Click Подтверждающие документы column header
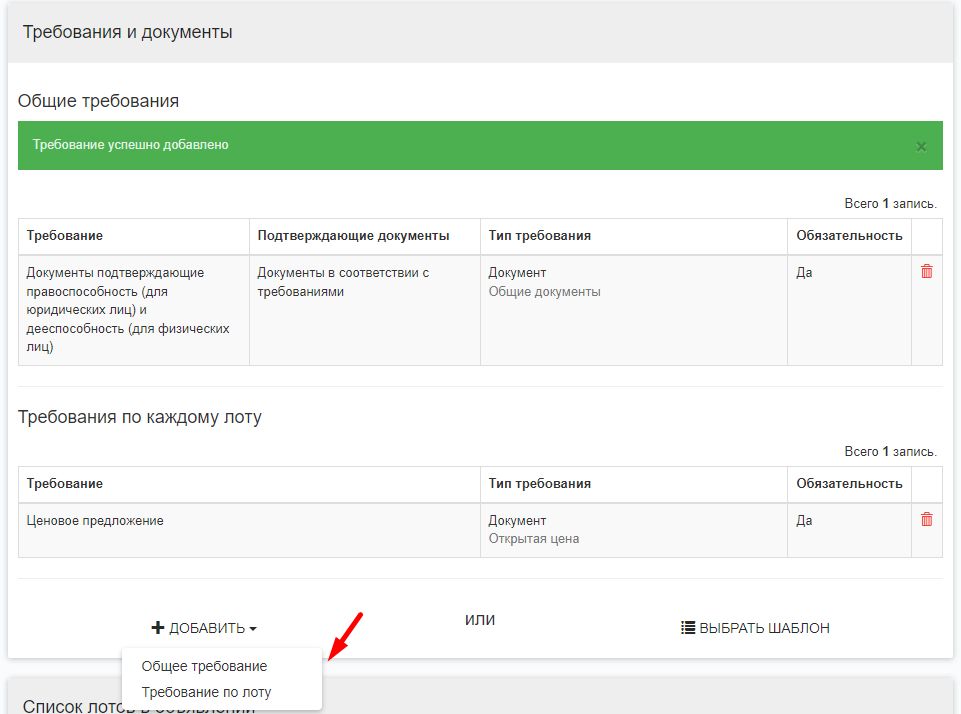The height and width of the screenshot is (714, 961). click(353, 236)
